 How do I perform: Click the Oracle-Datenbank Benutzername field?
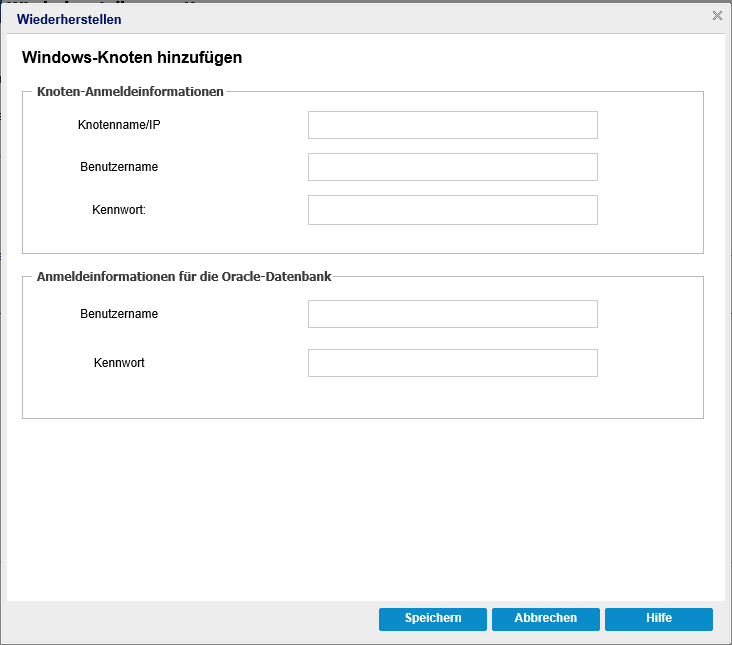point(452,314)
